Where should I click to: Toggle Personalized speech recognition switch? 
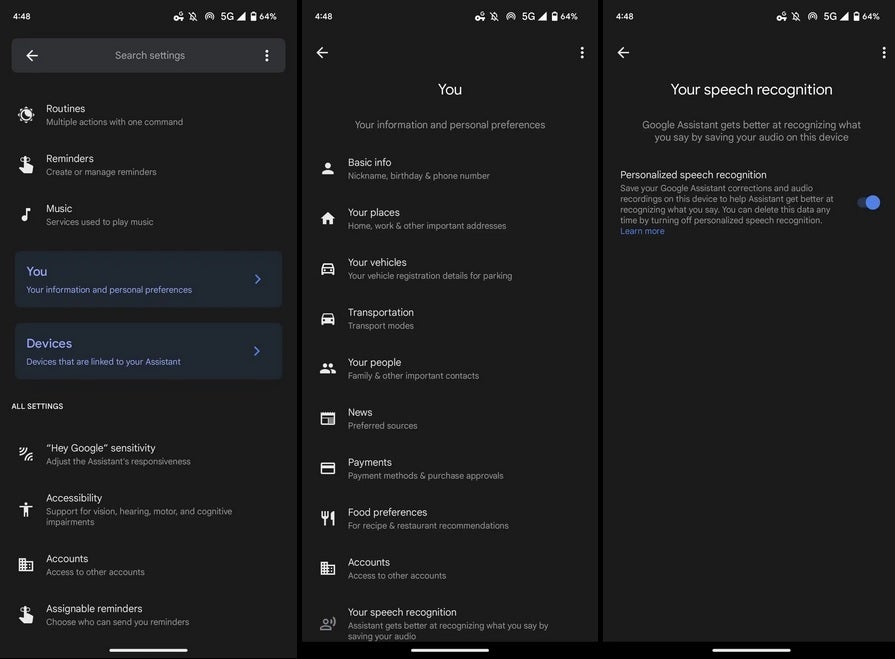[x=868, y=203]
